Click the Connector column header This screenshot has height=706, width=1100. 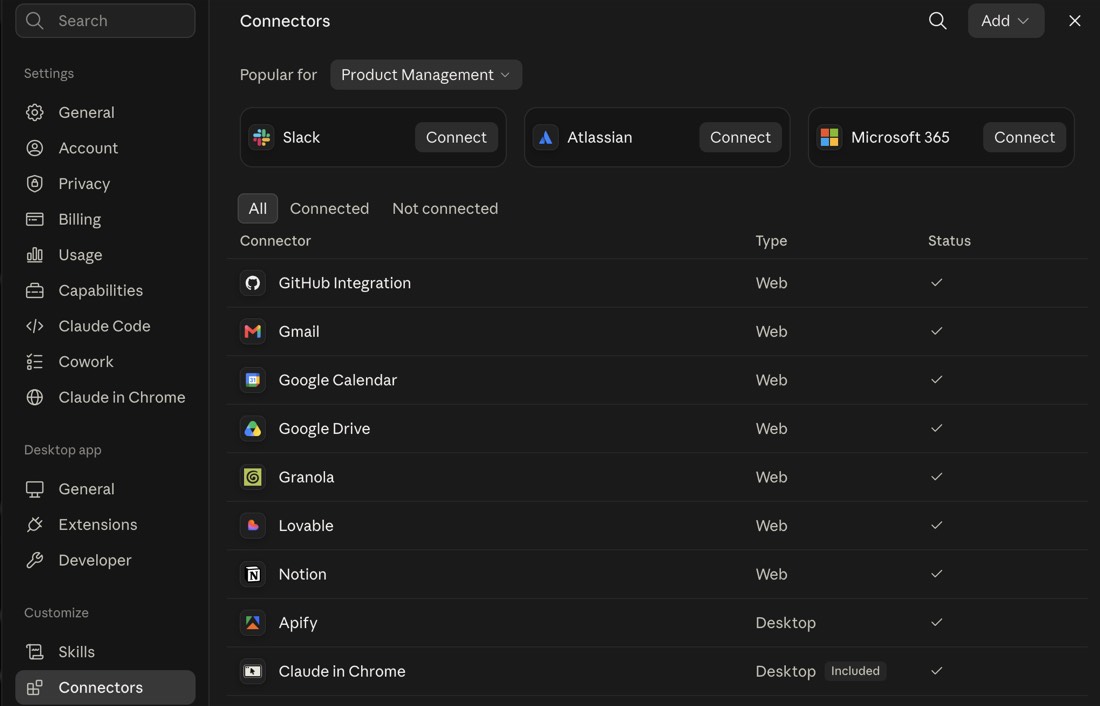(275, 241)
